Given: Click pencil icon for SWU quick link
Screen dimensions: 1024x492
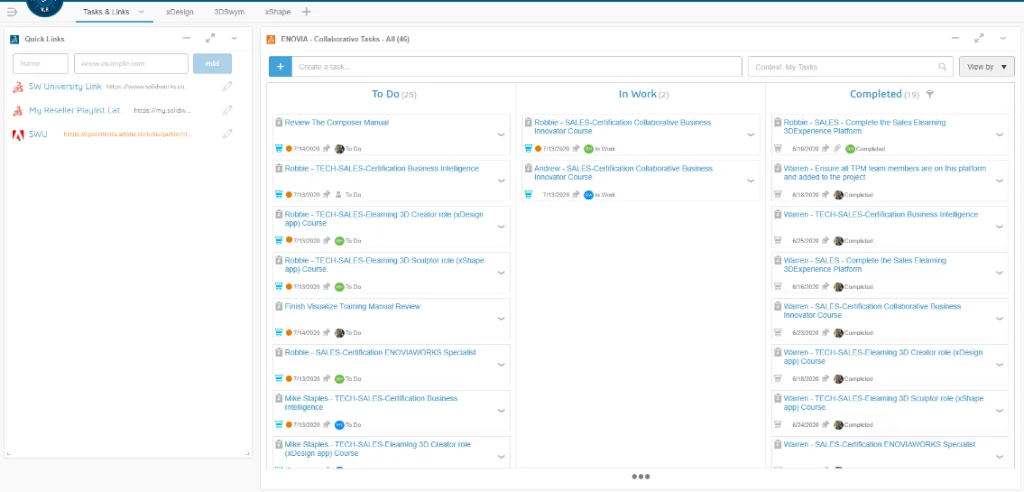Looking at the screenshot, I should click(x=227, y=134).
